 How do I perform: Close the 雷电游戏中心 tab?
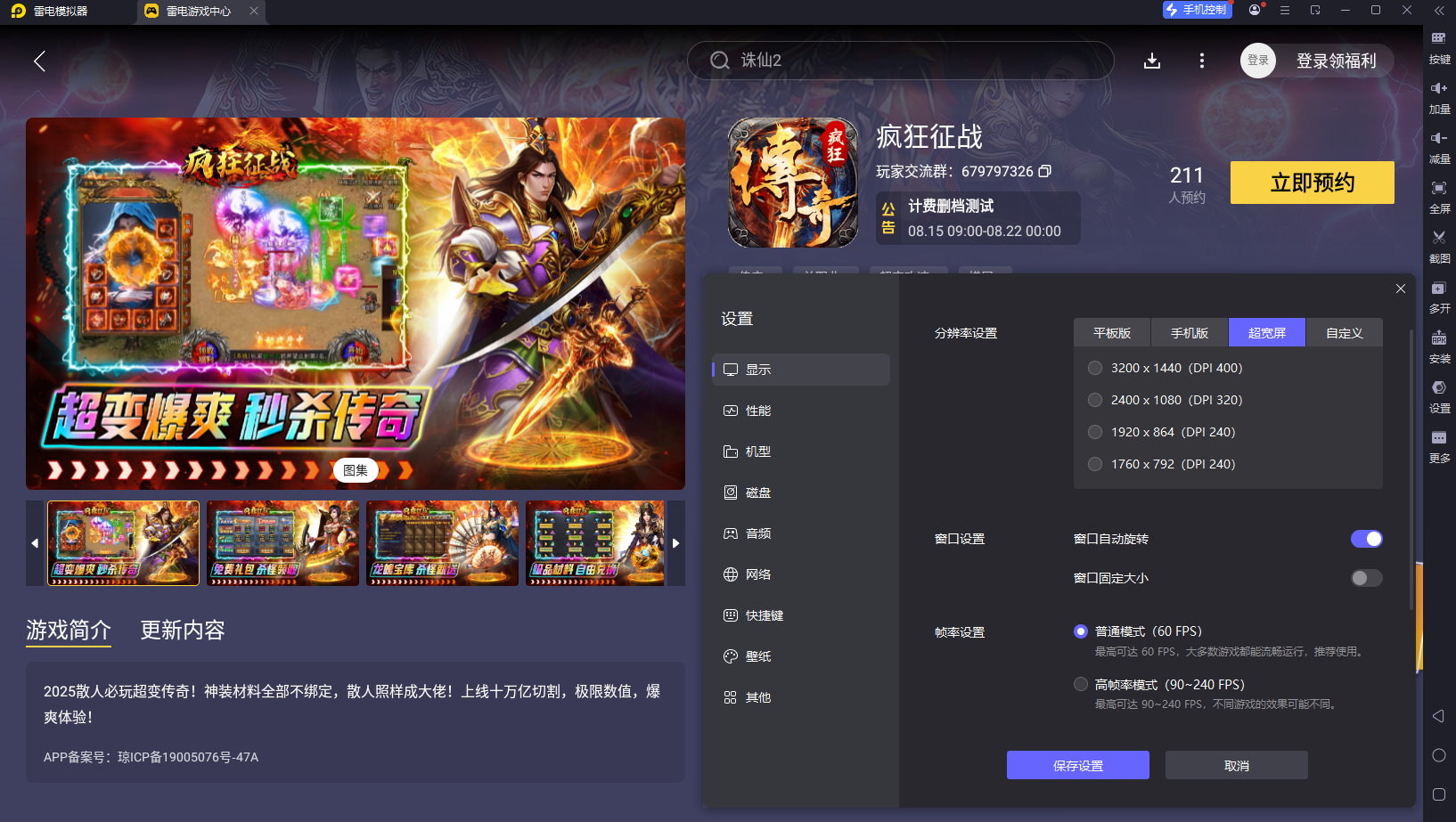tap(254, 11)
